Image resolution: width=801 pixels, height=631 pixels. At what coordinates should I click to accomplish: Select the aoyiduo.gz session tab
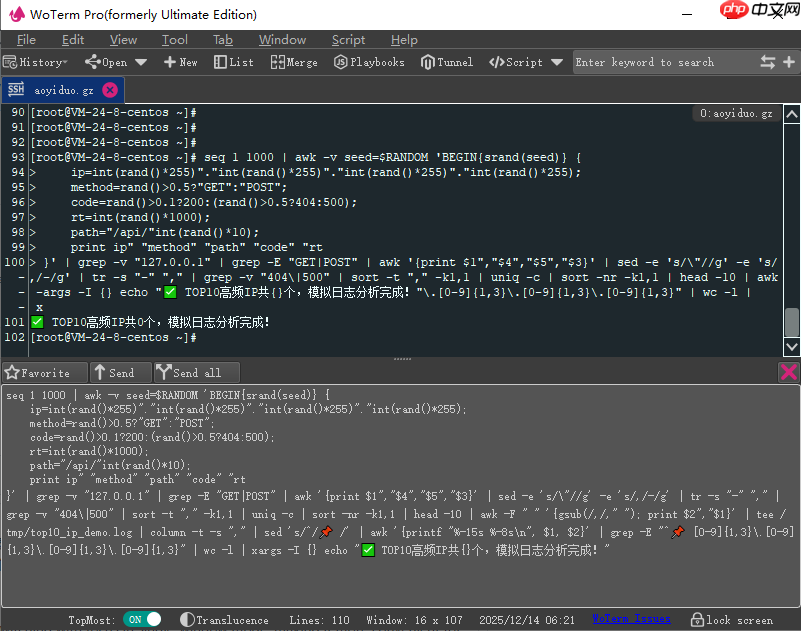[x=62, y=88]
